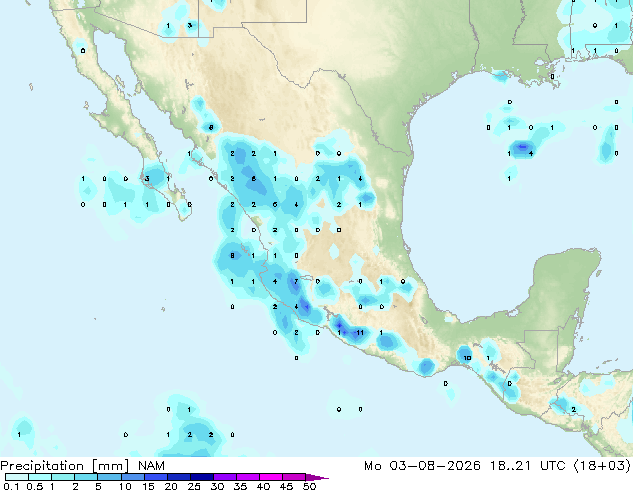Click legend label "0.5"
Screen dimensions: 634x490
point(34,486)
